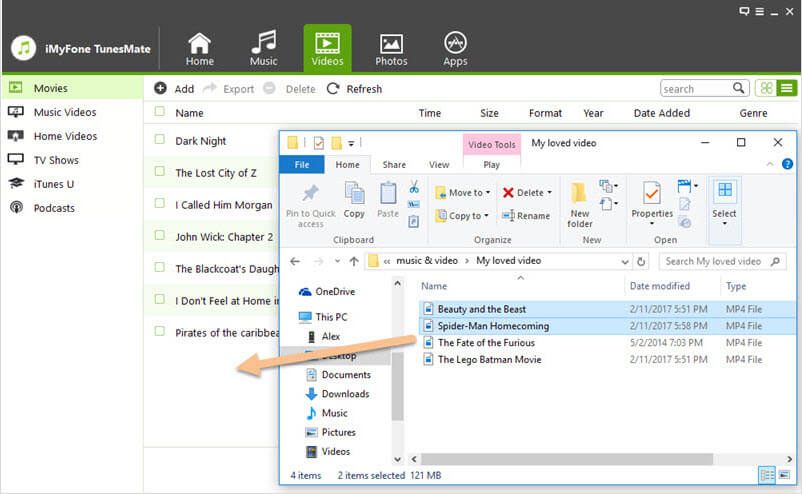Open Share tab in Explorer
The width and height of the screenshot is (802, 494).
[x=394, y=165]
